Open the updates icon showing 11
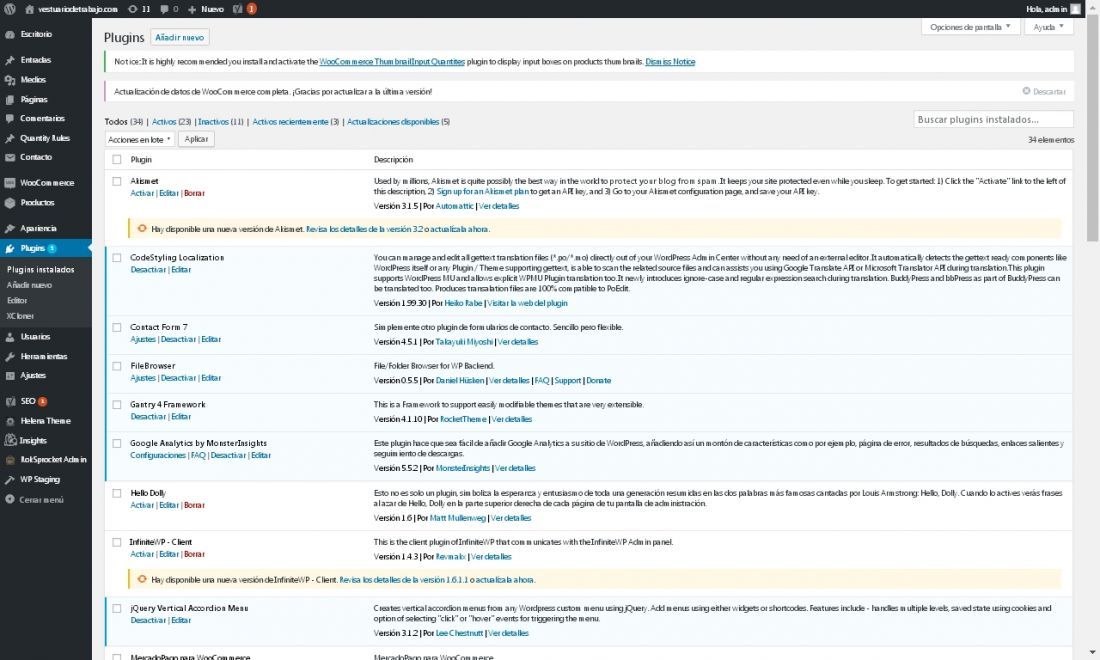The image size is (1100, 660). 133,9
